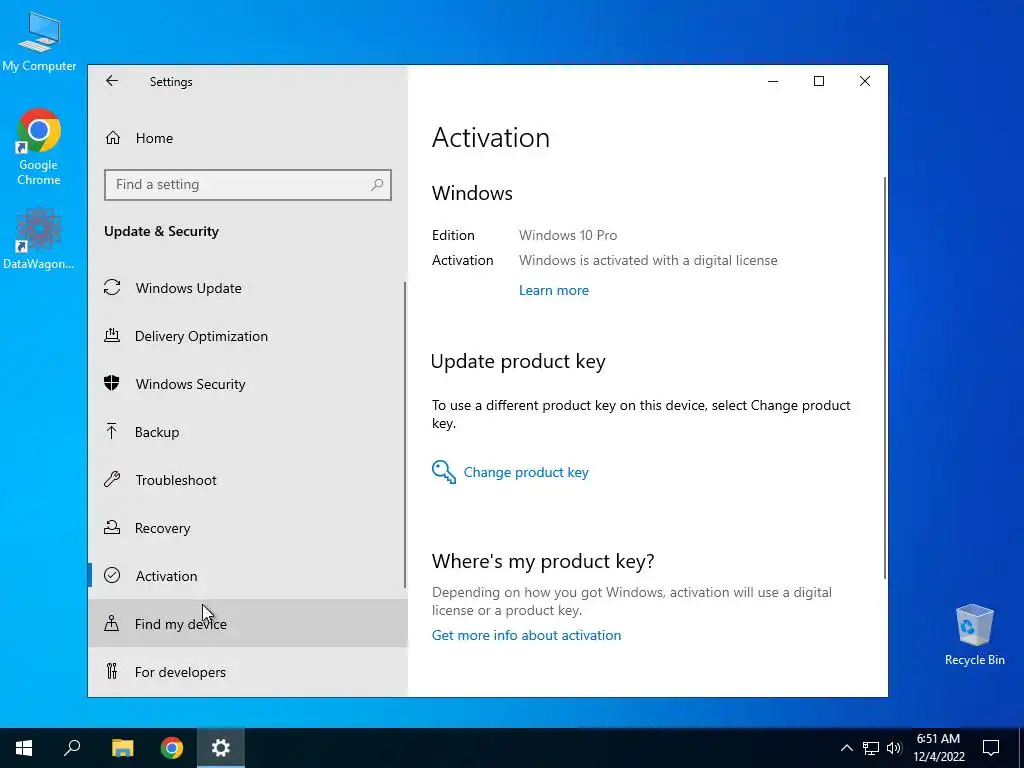The image size is (1024, 768).
Task: Select the DataWagon desktop shortcut
Action: (x=39, y=239)
